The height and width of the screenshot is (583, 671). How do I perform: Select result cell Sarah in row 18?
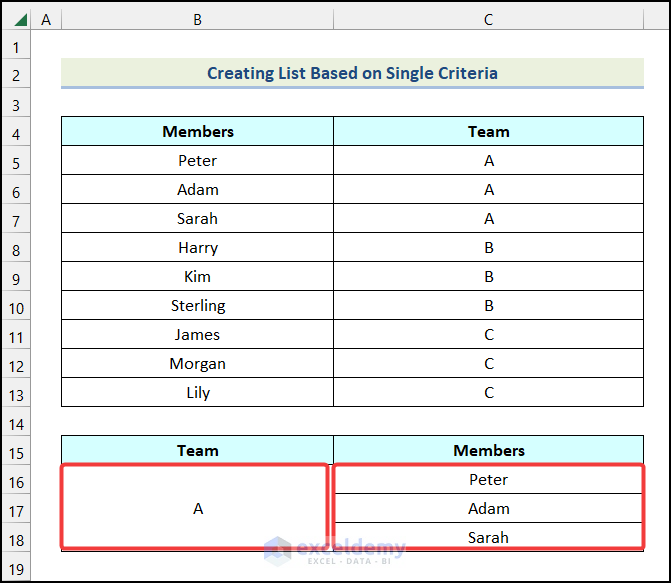488,538
